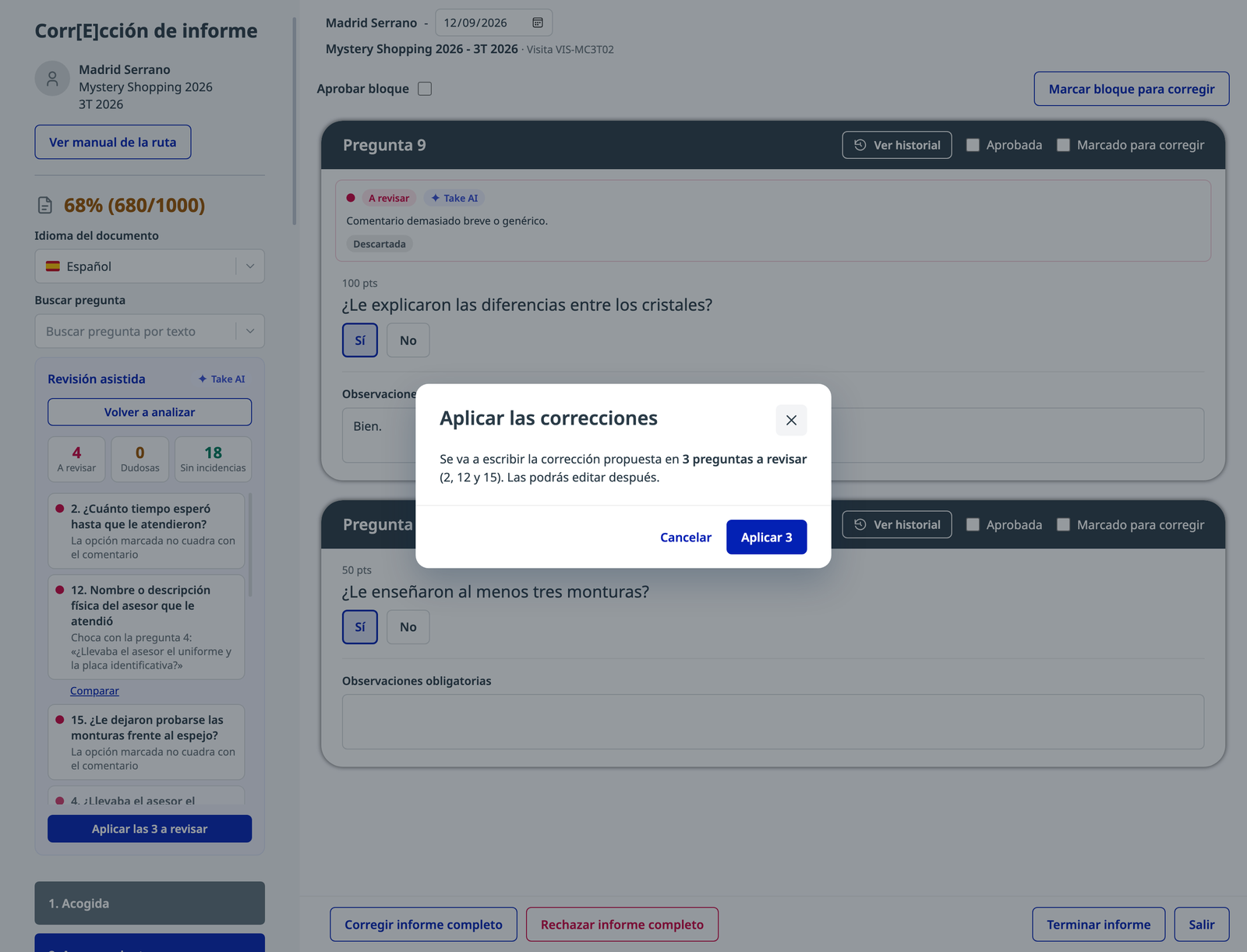Open review item 2 about waiting time
Viewport: 1247px width, 952px height.
[x=147, y=531]
